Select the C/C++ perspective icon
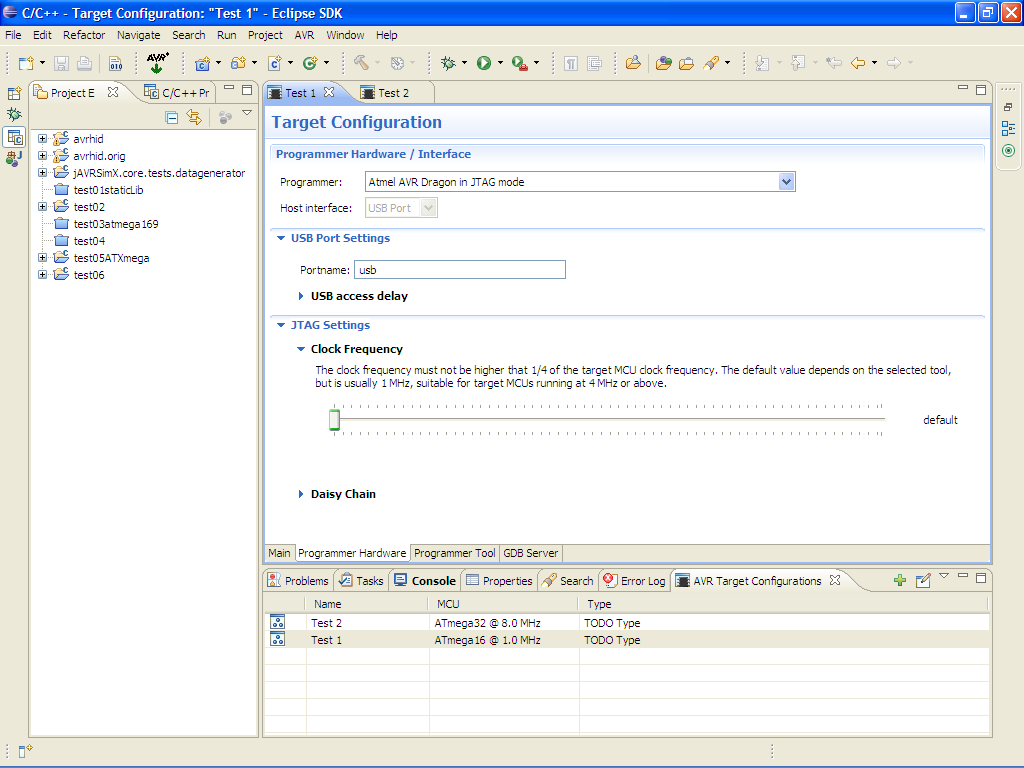Viewport: 1024px width, 768px height. click(14, 137)
